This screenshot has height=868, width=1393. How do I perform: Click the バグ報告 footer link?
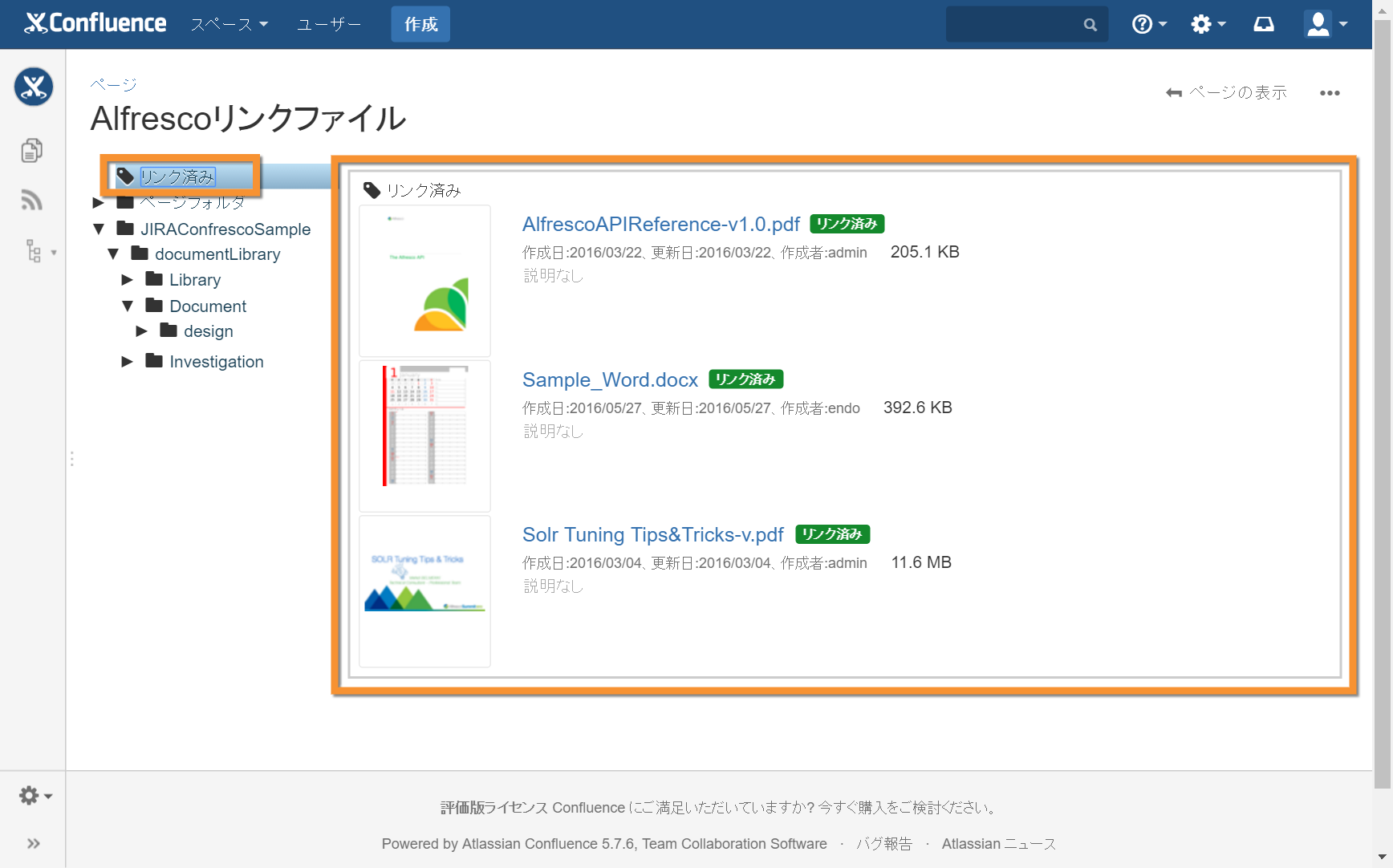(x=884, y=844)
